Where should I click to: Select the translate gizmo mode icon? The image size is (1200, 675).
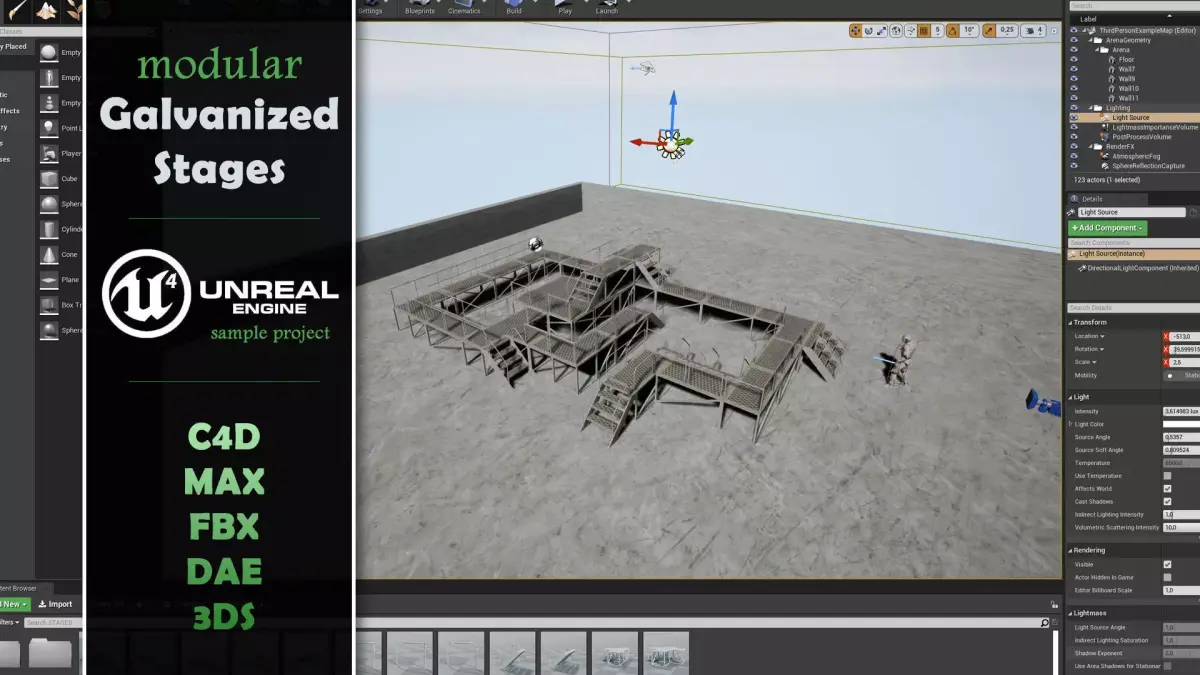pyautogui.click(x=856, y=31)
